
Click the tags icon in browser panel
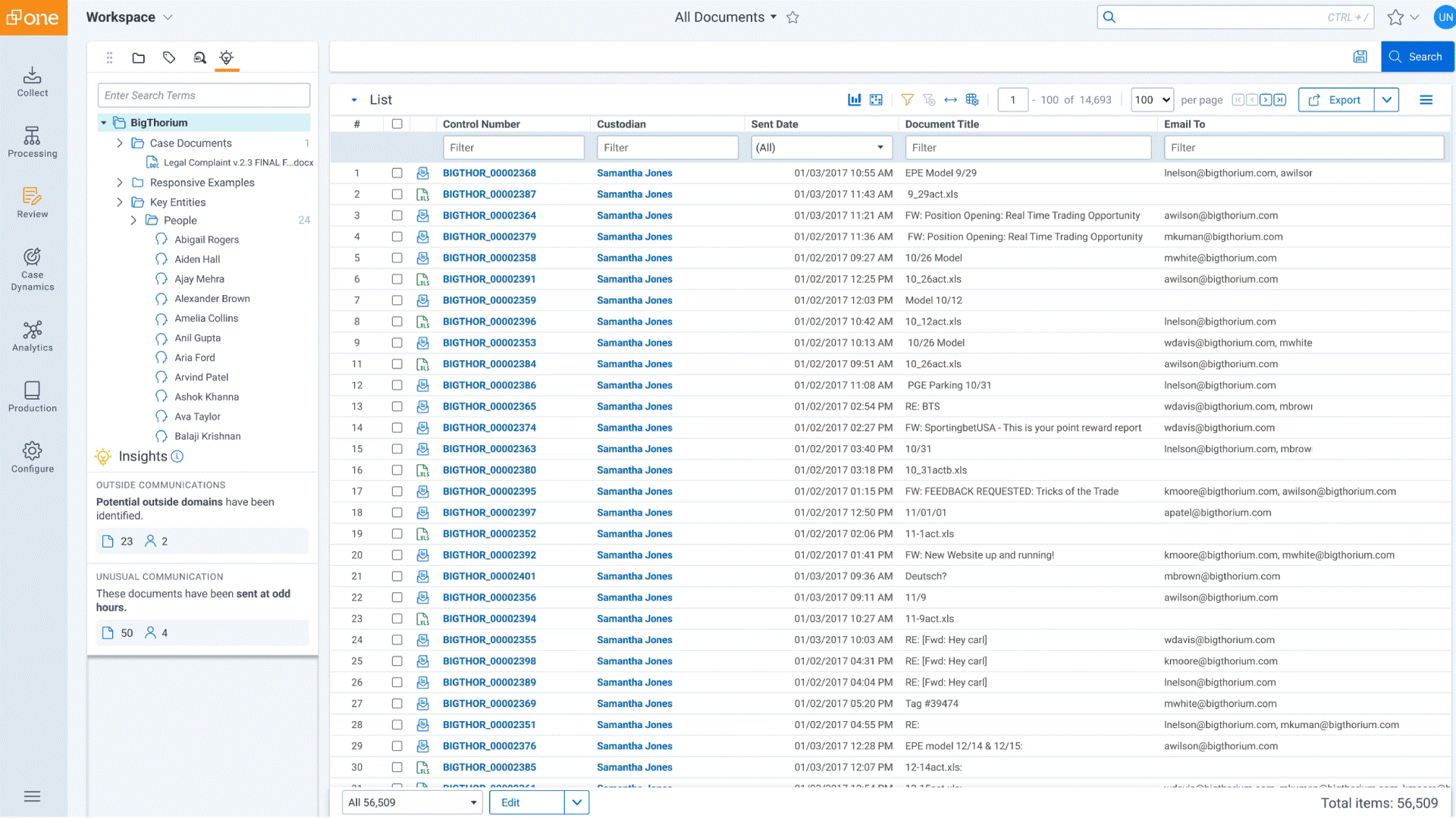(169, 58)
